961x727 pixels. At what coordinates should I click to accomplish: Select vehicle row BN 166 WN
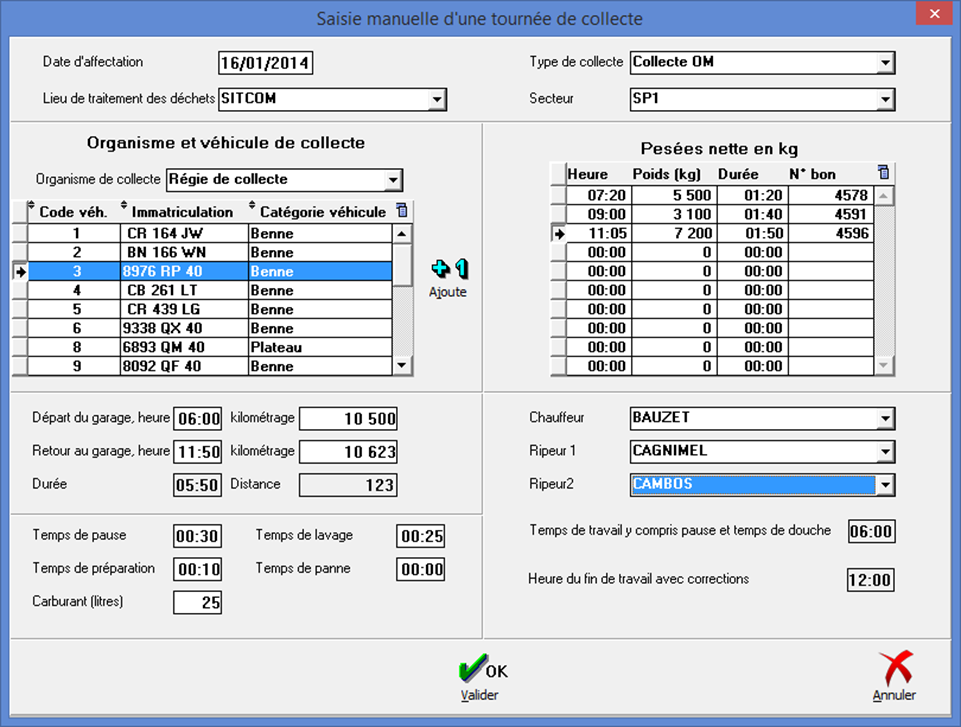point(210,252)
